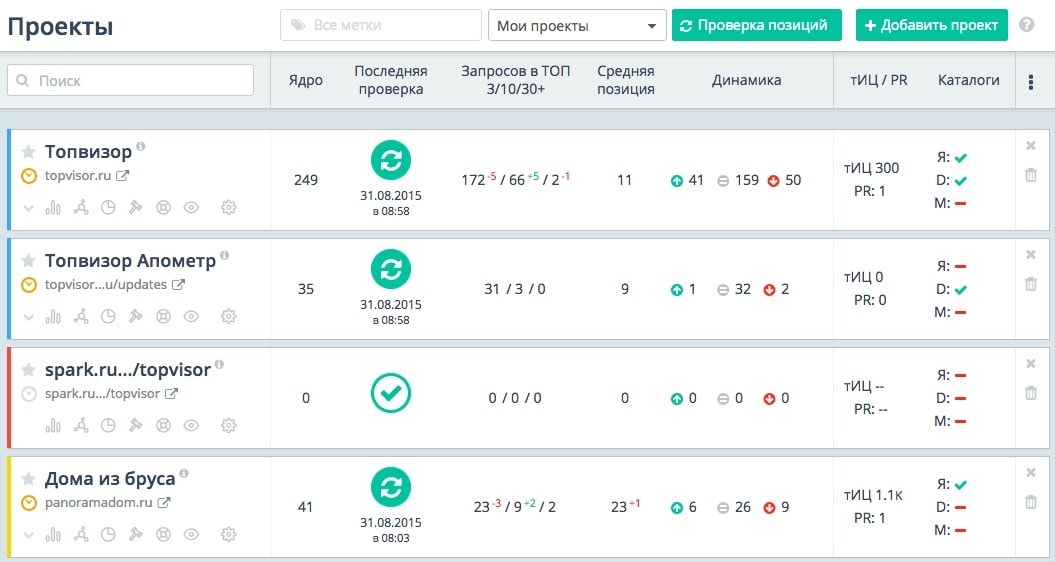Star the Топвизор Апометр project

tap(28, 260)
